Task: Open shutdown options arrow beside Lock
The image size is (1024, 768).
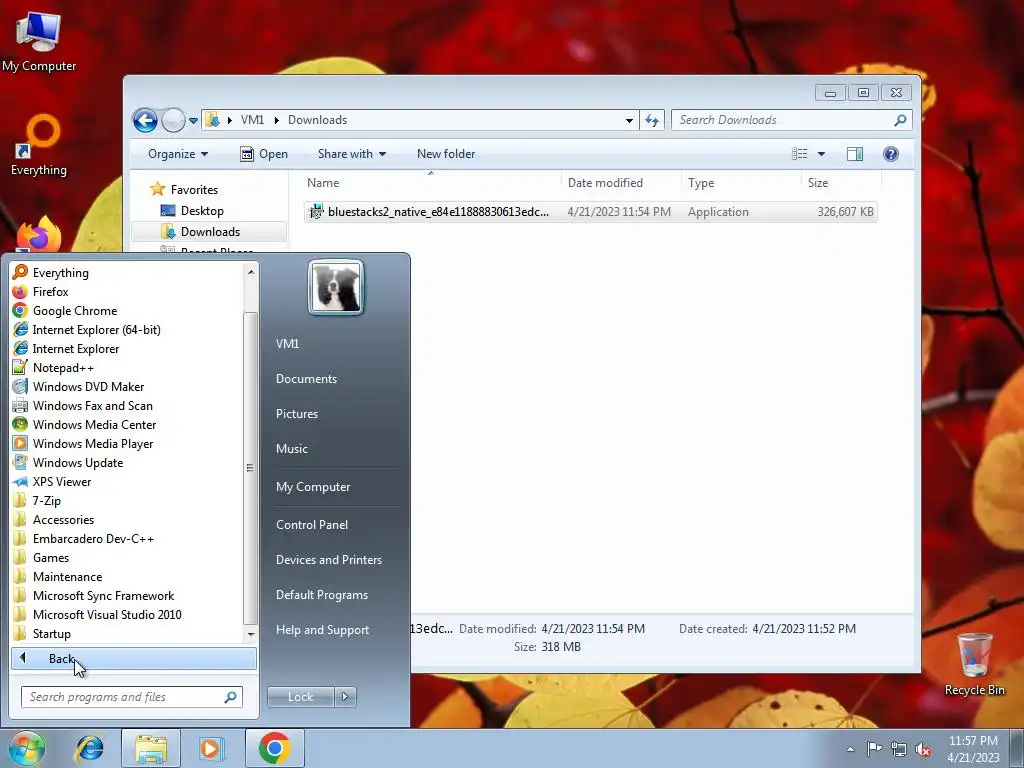Action: [x=345, y=697]
